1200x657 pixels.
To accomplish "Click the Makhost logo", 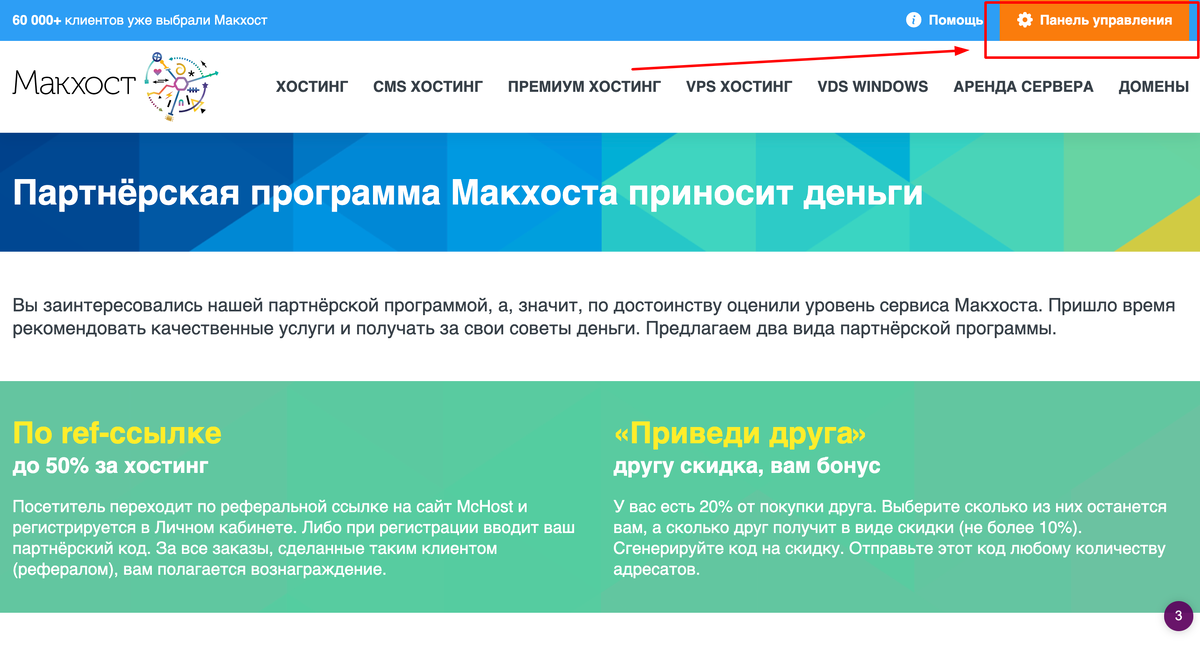I will click(x=116, y=86).
